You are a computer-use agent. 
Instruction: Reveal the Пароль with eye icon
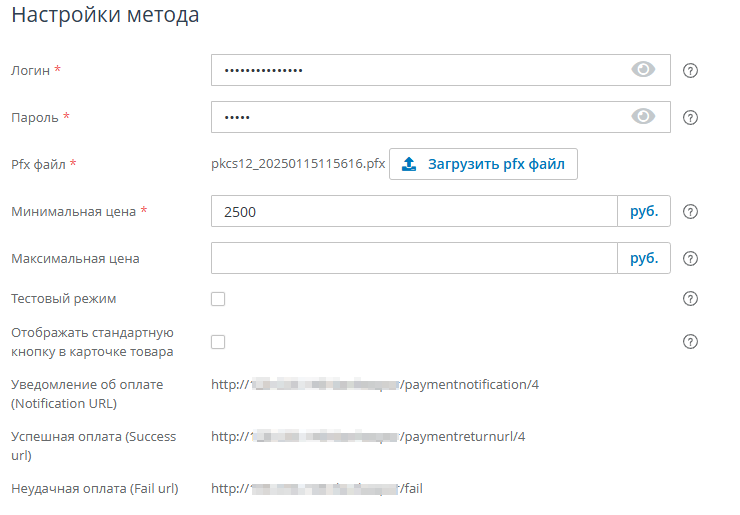tap(643, 117)
